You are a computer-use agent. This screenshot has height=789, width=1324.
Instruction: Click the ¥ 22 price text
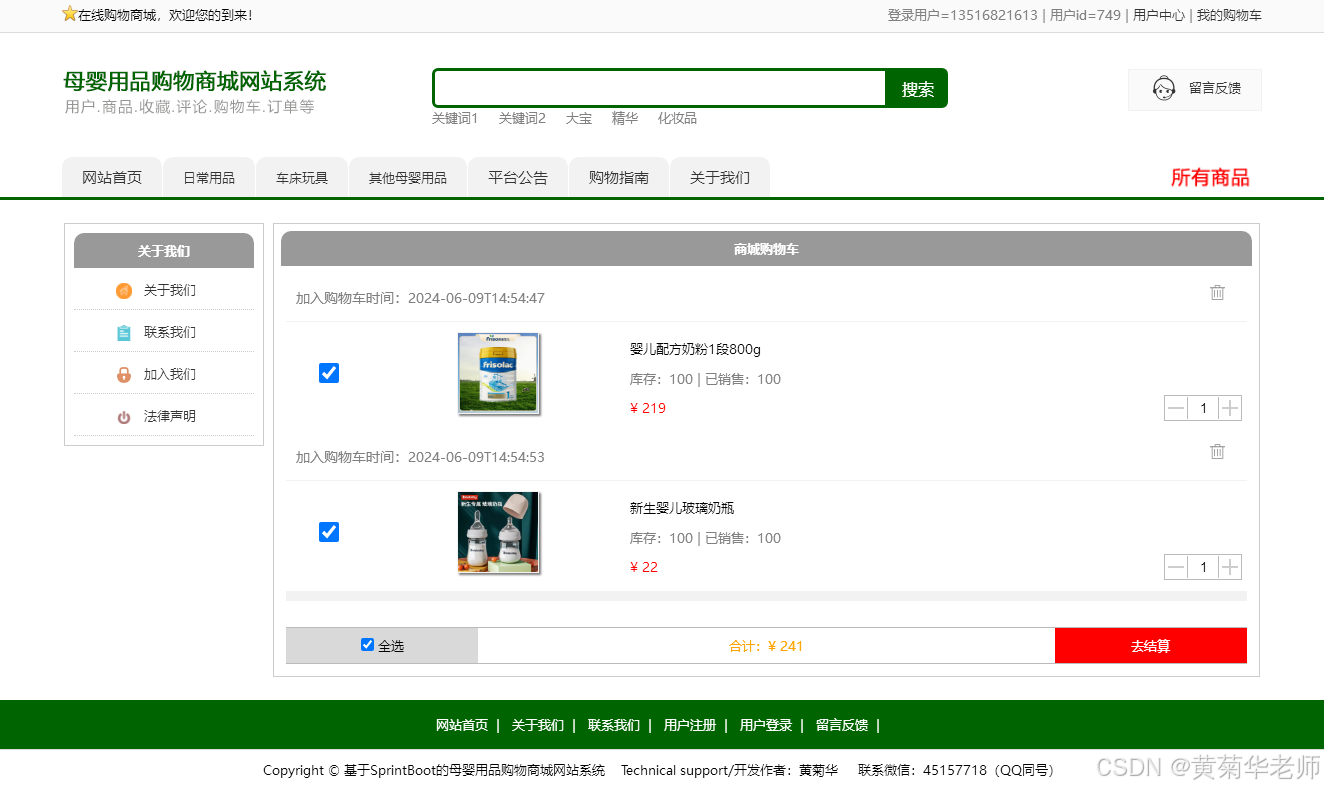coord(644,567)
